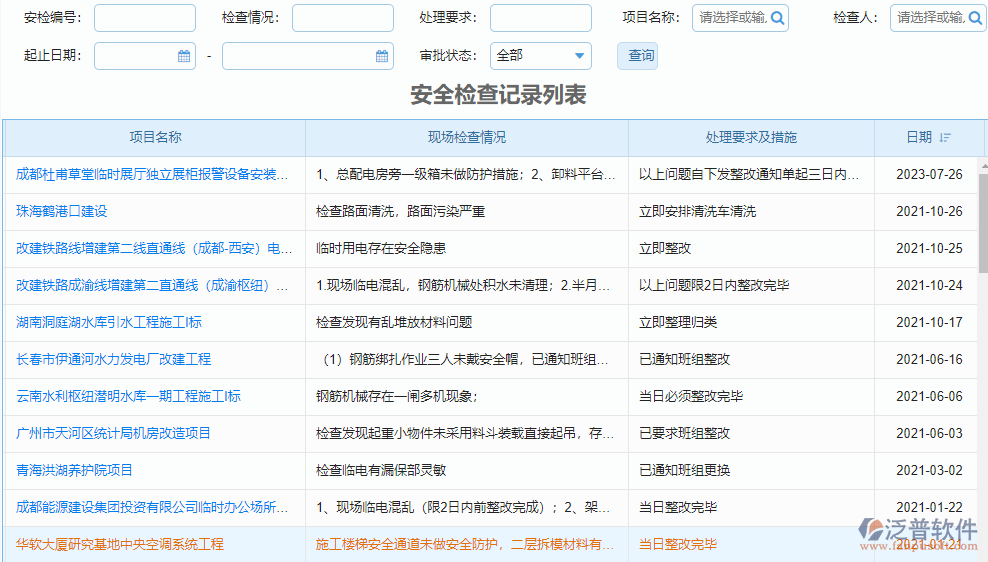Select cell 以上问题自下发整改通知单起三日内
Viewport: 988px width, 562px height.
pyautogui.click(x=749, y=175)
